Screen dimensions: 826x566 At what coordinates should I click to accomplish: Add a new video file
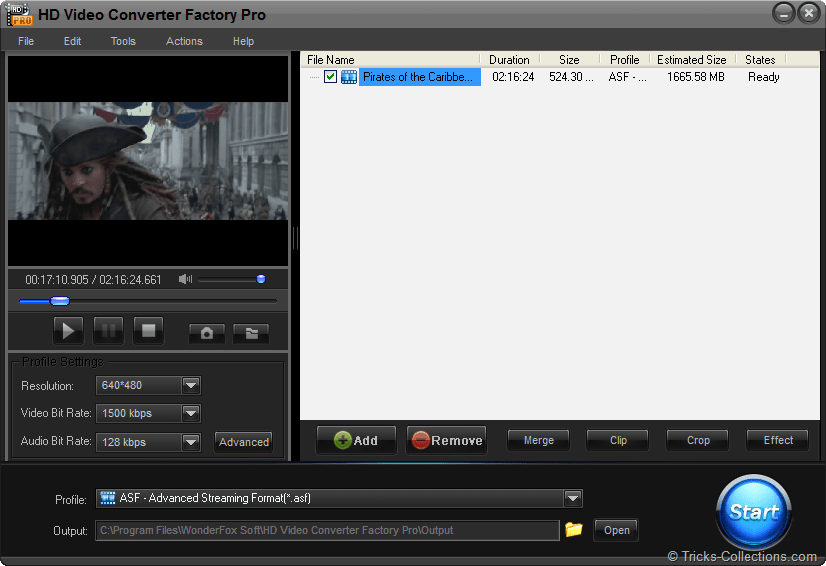click(x=356, y=440)
